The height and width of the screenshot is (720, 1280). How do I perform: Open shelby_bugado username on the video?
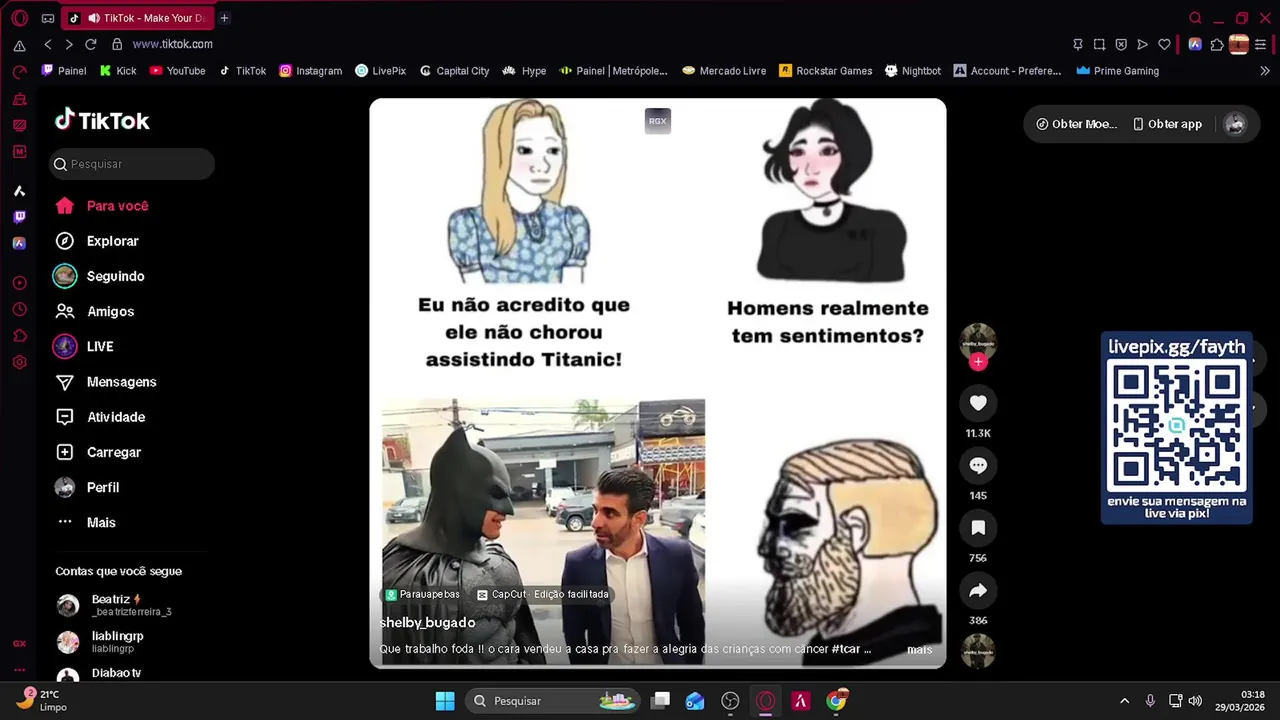click(427, 622)
